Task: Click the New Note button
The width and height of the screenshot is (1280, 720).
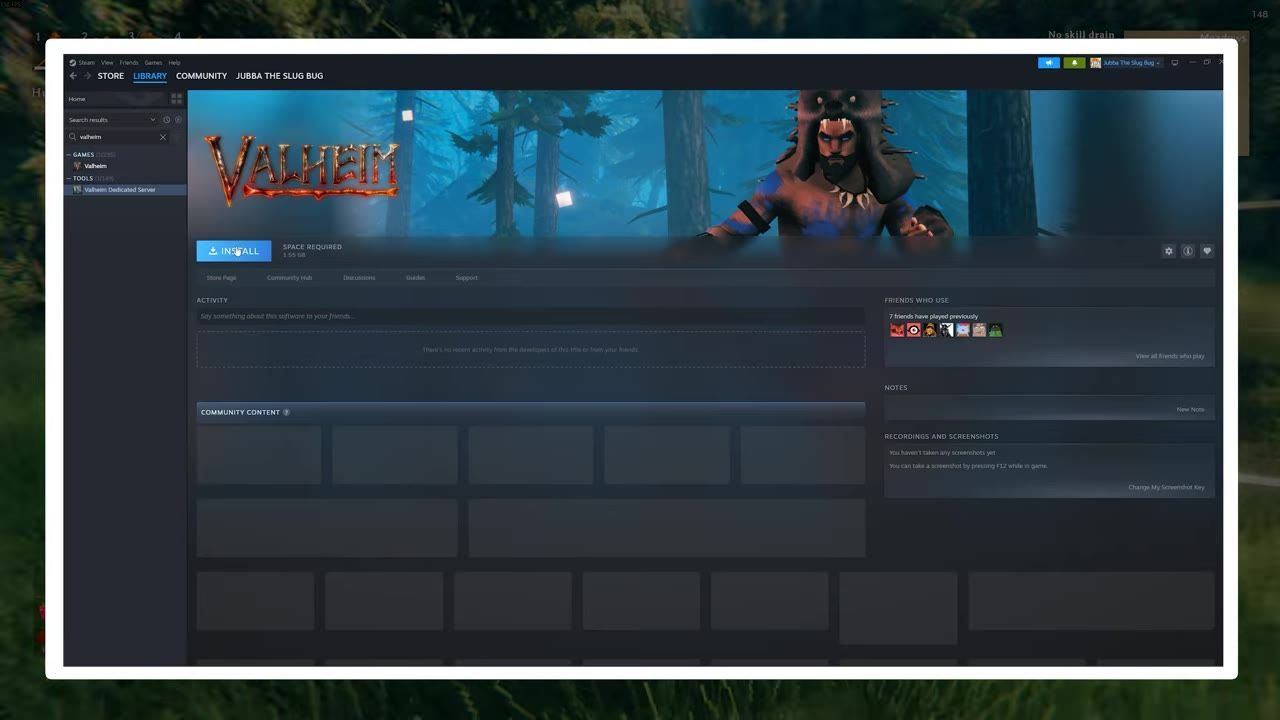Action: [1190, 410]
